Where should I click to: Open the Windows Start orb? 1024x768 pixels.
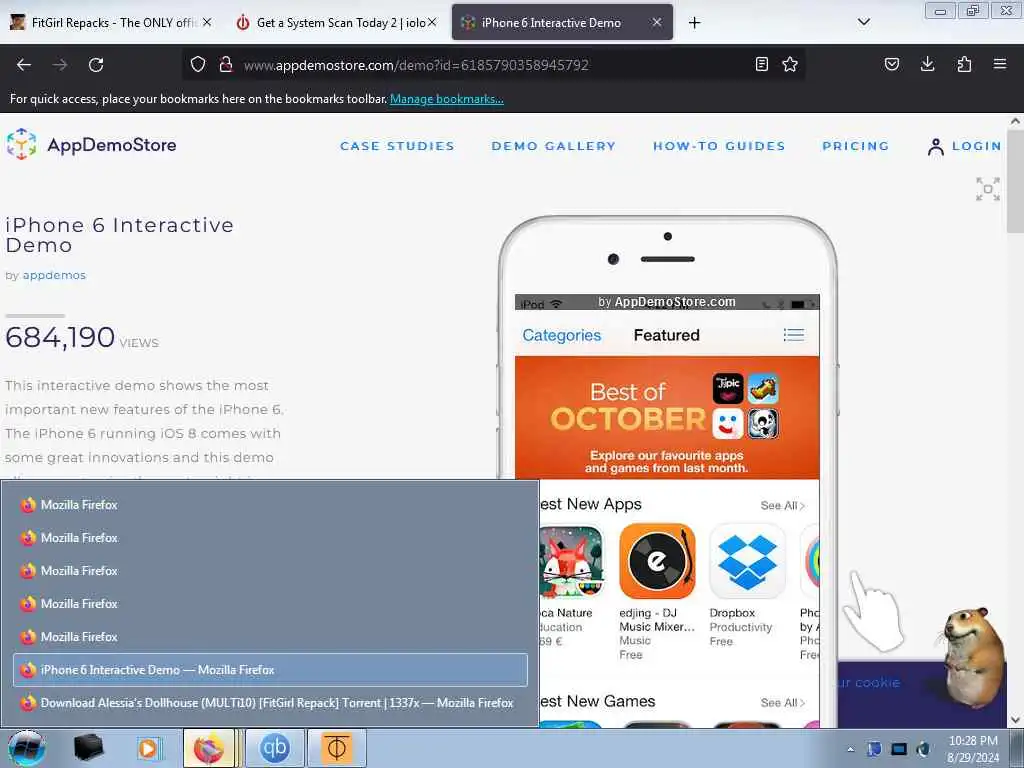tap(27, 748)
